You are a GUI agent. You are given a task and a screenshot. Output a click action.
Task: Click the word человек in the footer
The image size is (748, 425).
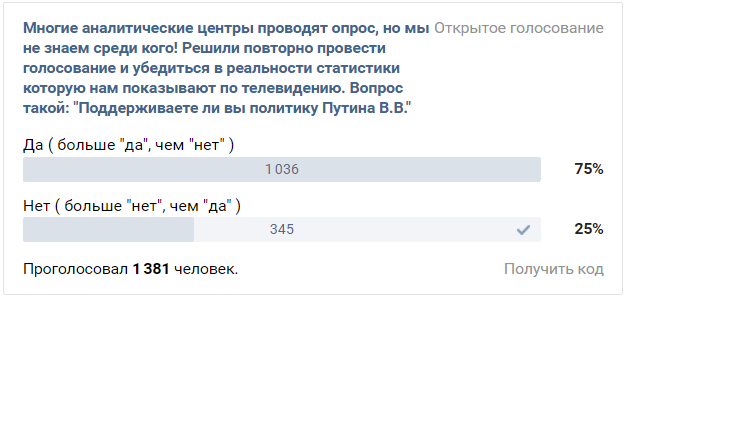pos(204,269)
